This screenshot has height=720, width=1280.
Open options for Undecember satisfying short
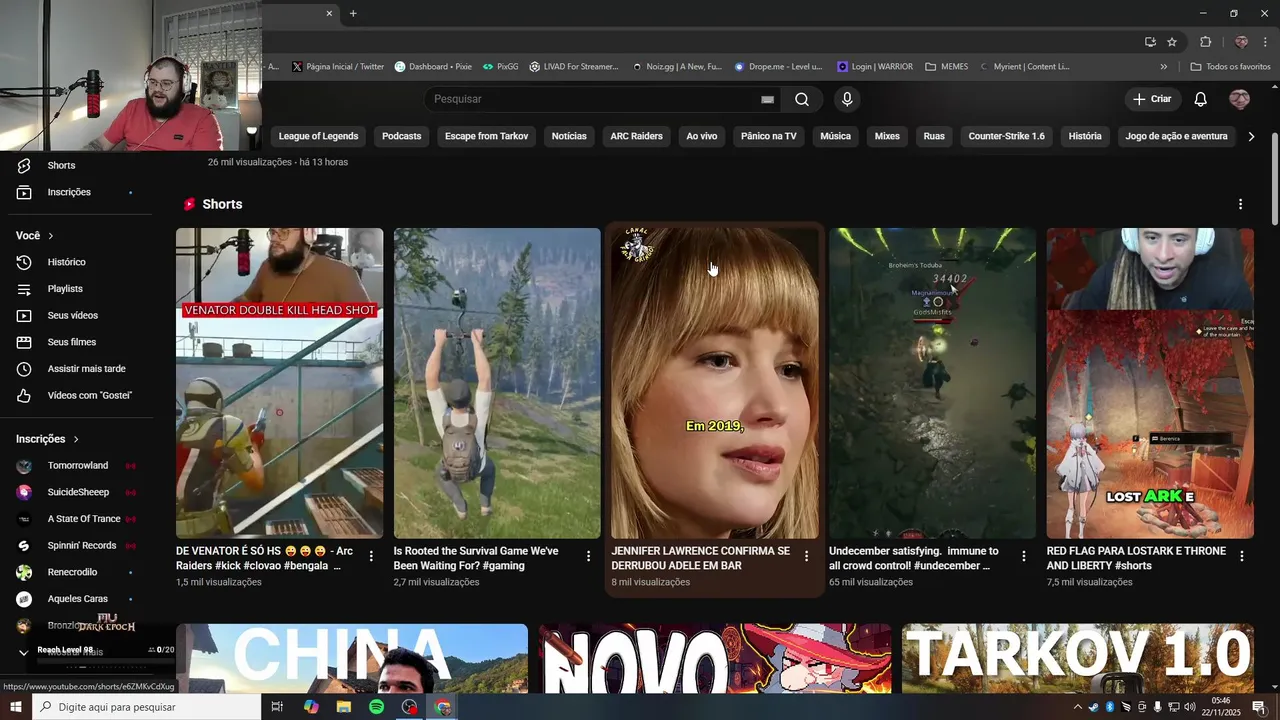coord(1023,556)
